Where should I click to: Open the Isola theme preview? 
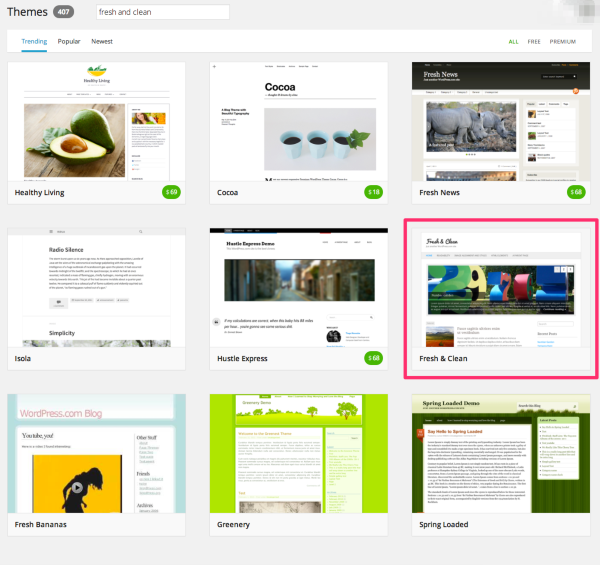[96, 286]
